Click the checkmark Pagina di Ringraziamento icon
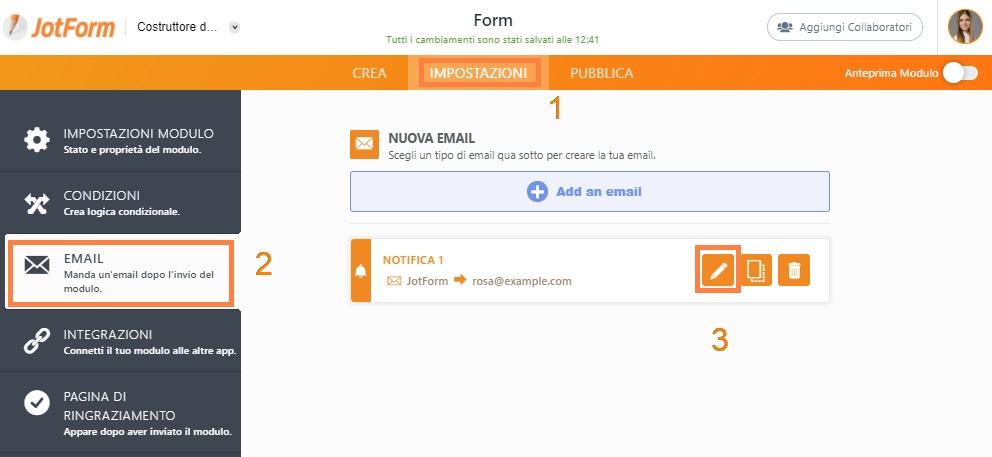Viewport: 992px width, 457px height. pos(37,403)
